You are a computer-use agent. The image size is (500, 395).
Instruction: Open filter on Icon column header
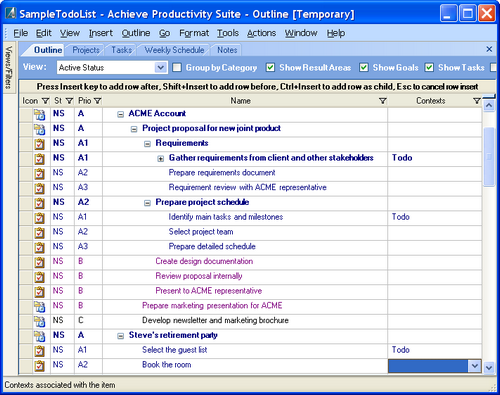[46, 101]
